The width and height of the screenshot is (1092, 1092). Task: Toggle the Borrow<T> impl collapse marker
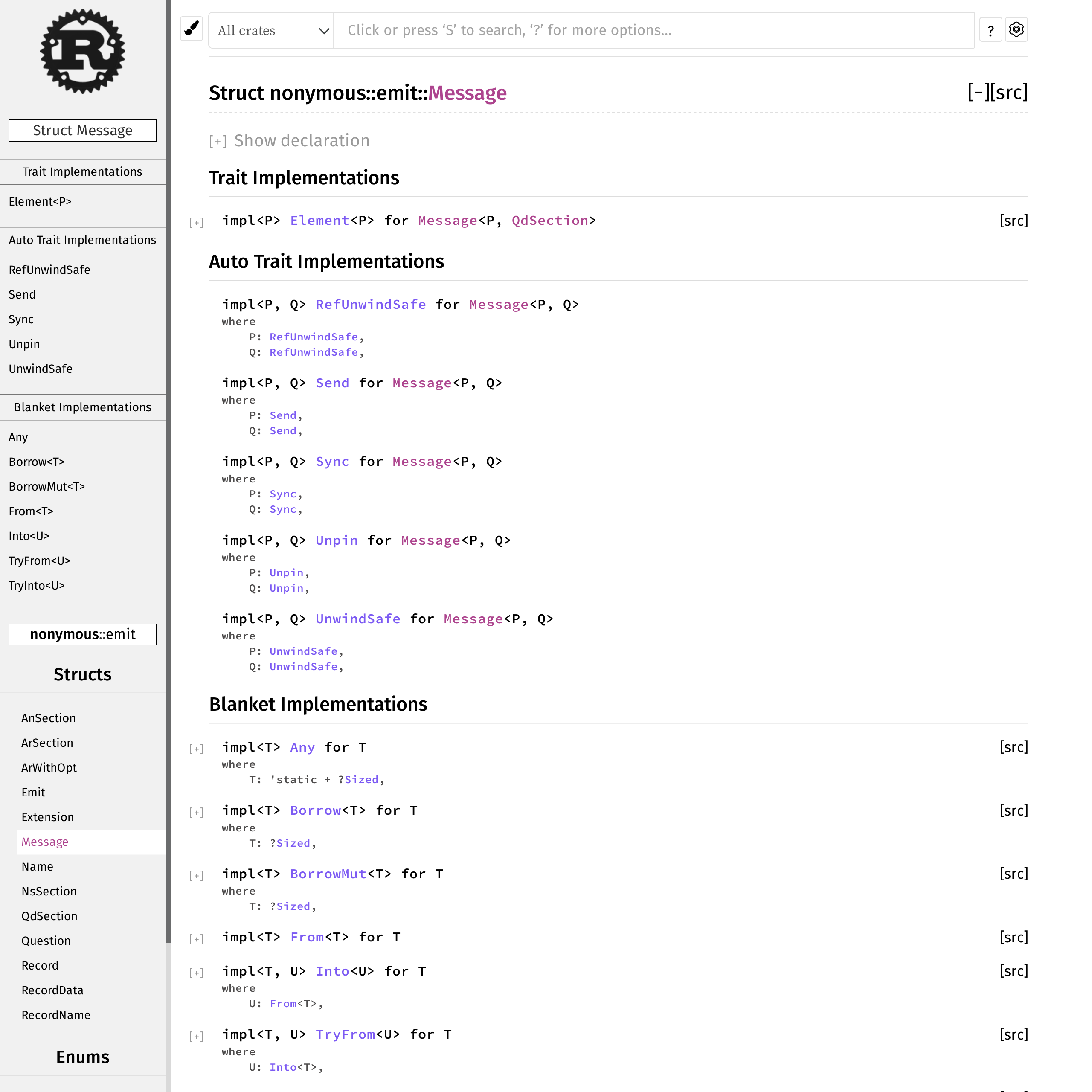pos(196,812)
